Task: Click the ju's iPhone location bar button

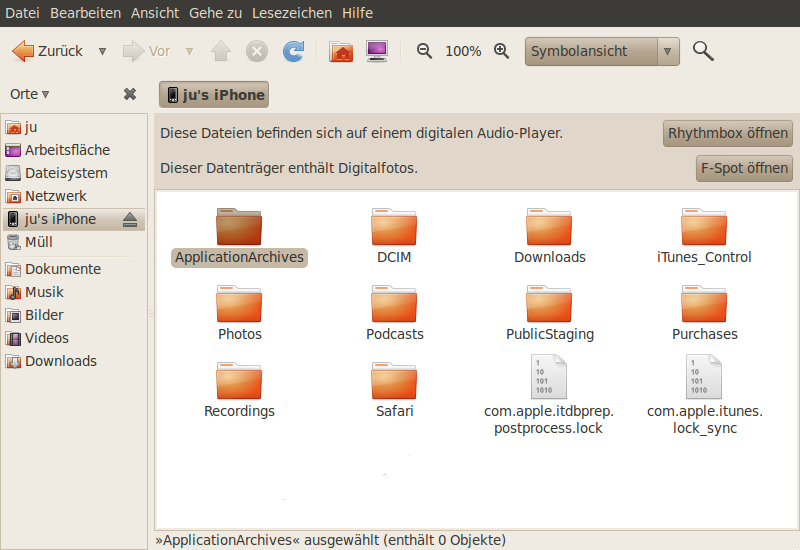Action: 215,95
